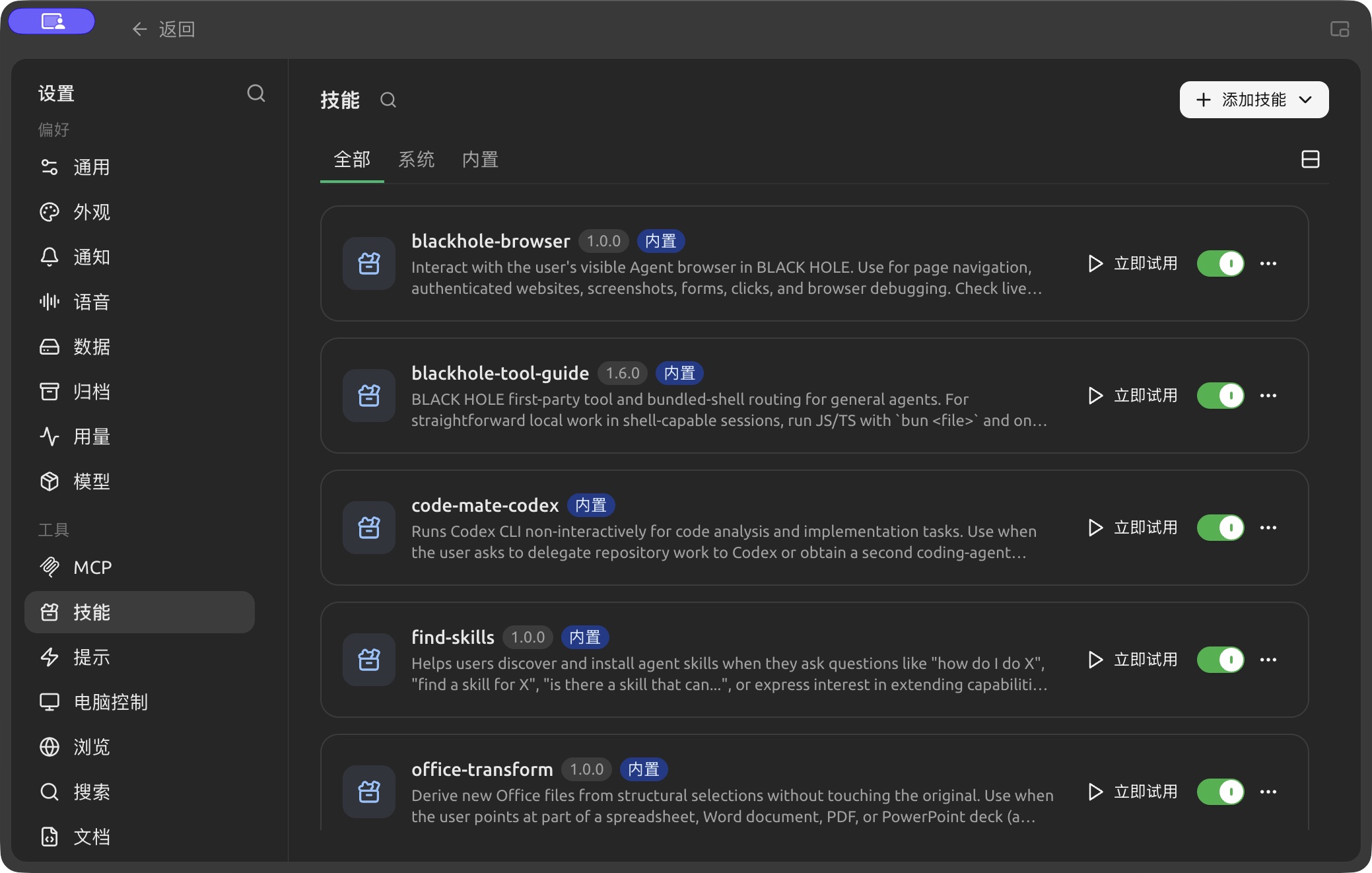This screenshot has width=1372, height=873.
Task: Try find-skills with 立即试用
Action: (1133, 660)
